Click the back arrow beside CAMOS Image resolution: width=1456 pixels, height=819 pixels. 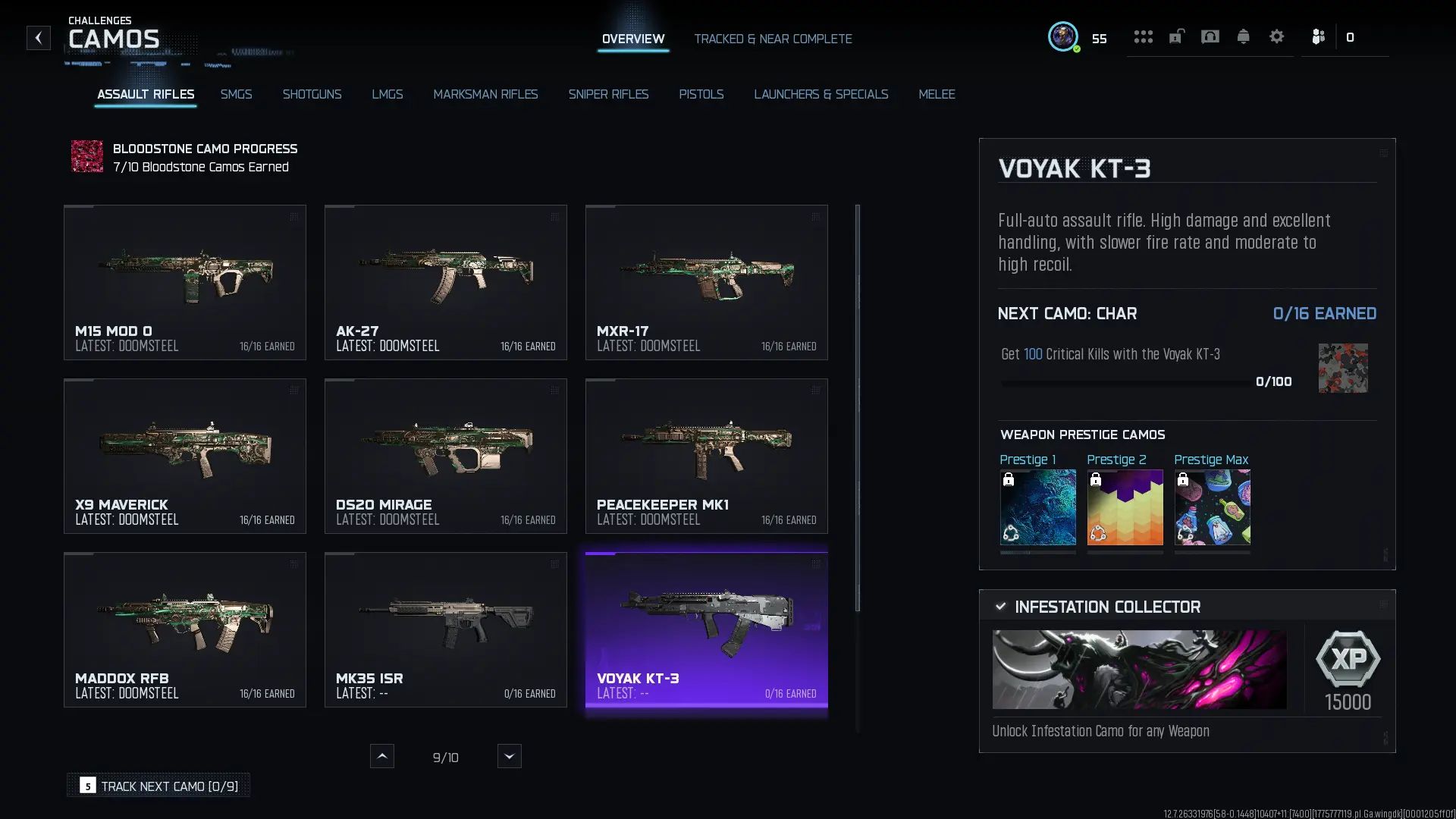(x=38, y=38)
